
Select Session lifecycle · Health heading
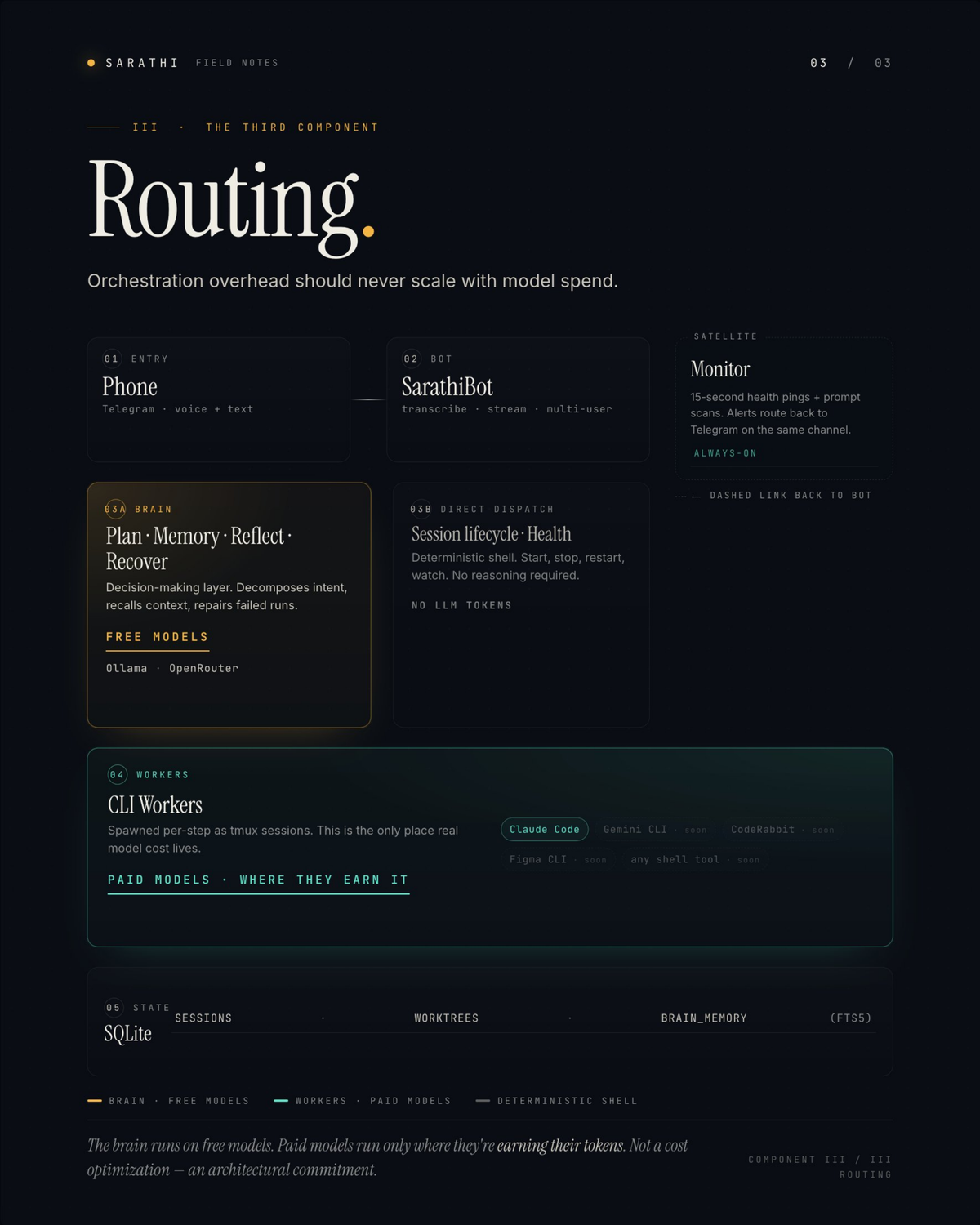(x=491, y=534)
